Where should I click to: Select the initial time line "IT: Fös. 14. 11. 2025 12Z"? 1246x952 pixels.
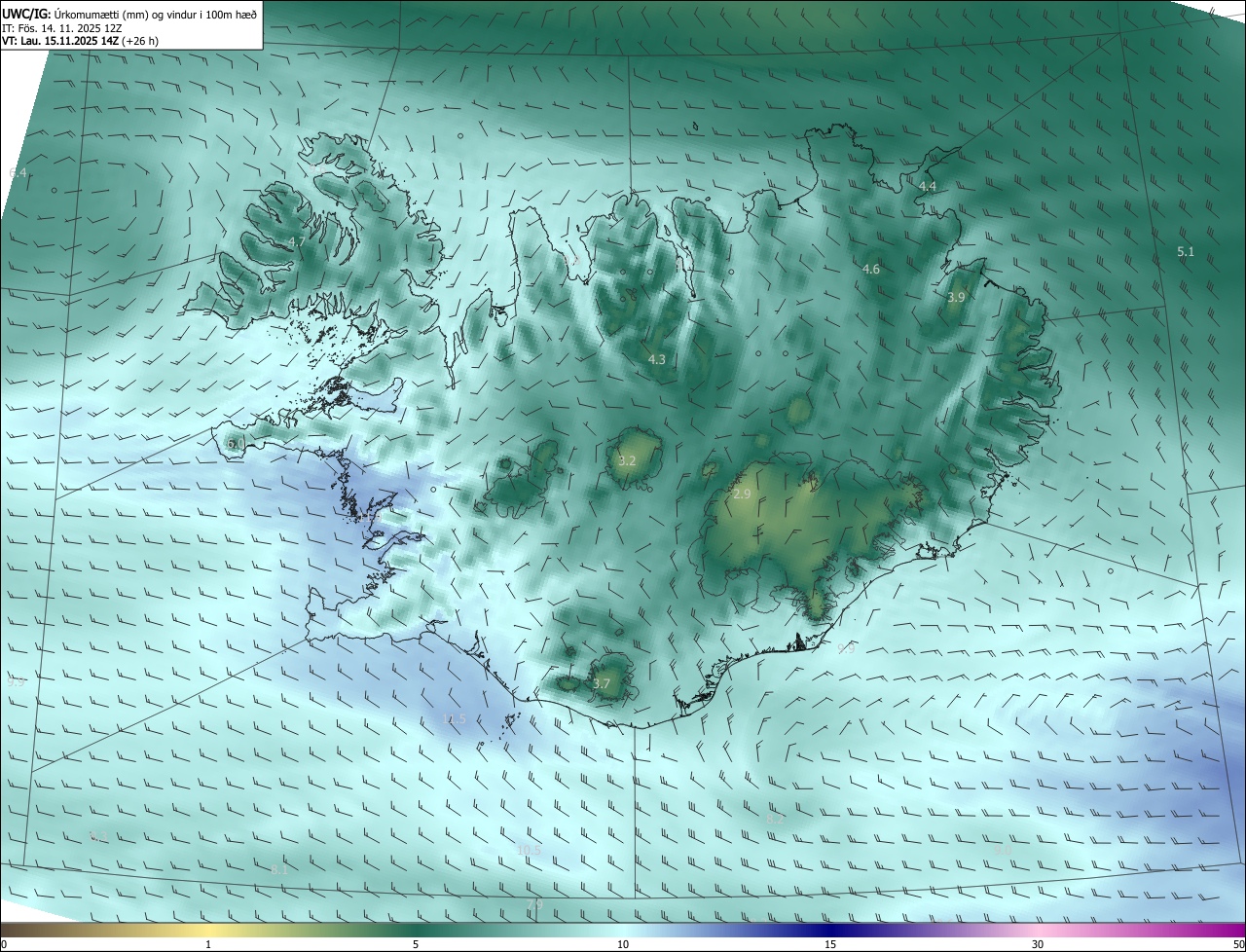61,27
